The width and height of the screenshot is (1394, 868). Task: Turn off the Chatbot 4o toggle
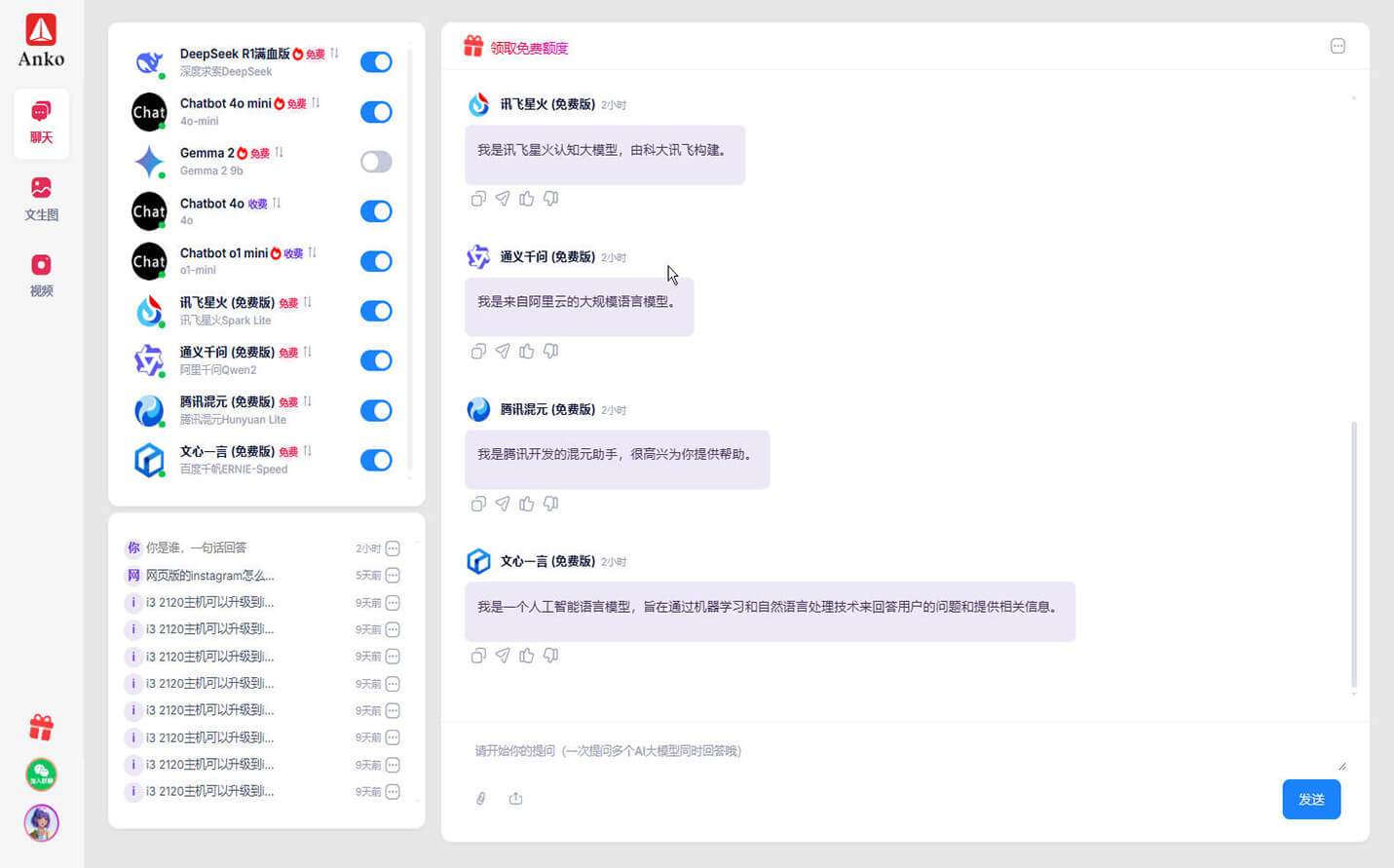coord(376,211)
